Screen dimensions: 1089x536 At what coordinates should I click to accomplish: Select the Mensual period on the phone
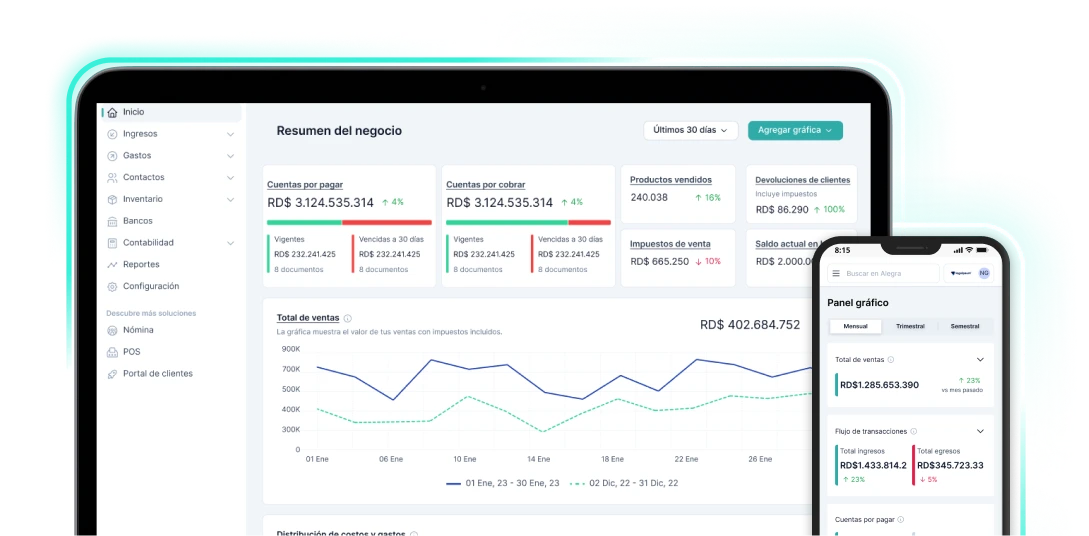(856, 326)
